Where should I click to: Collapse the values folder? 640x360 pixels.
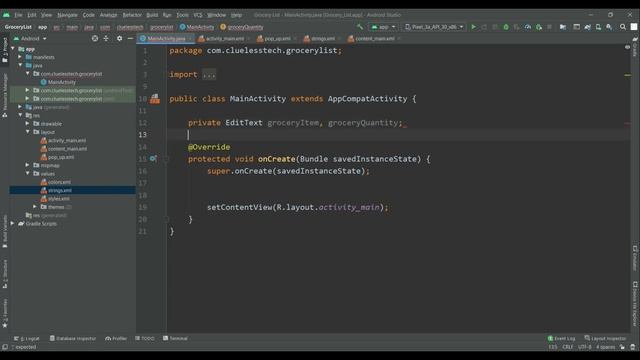pyautogui.click(x=27, y=173)
